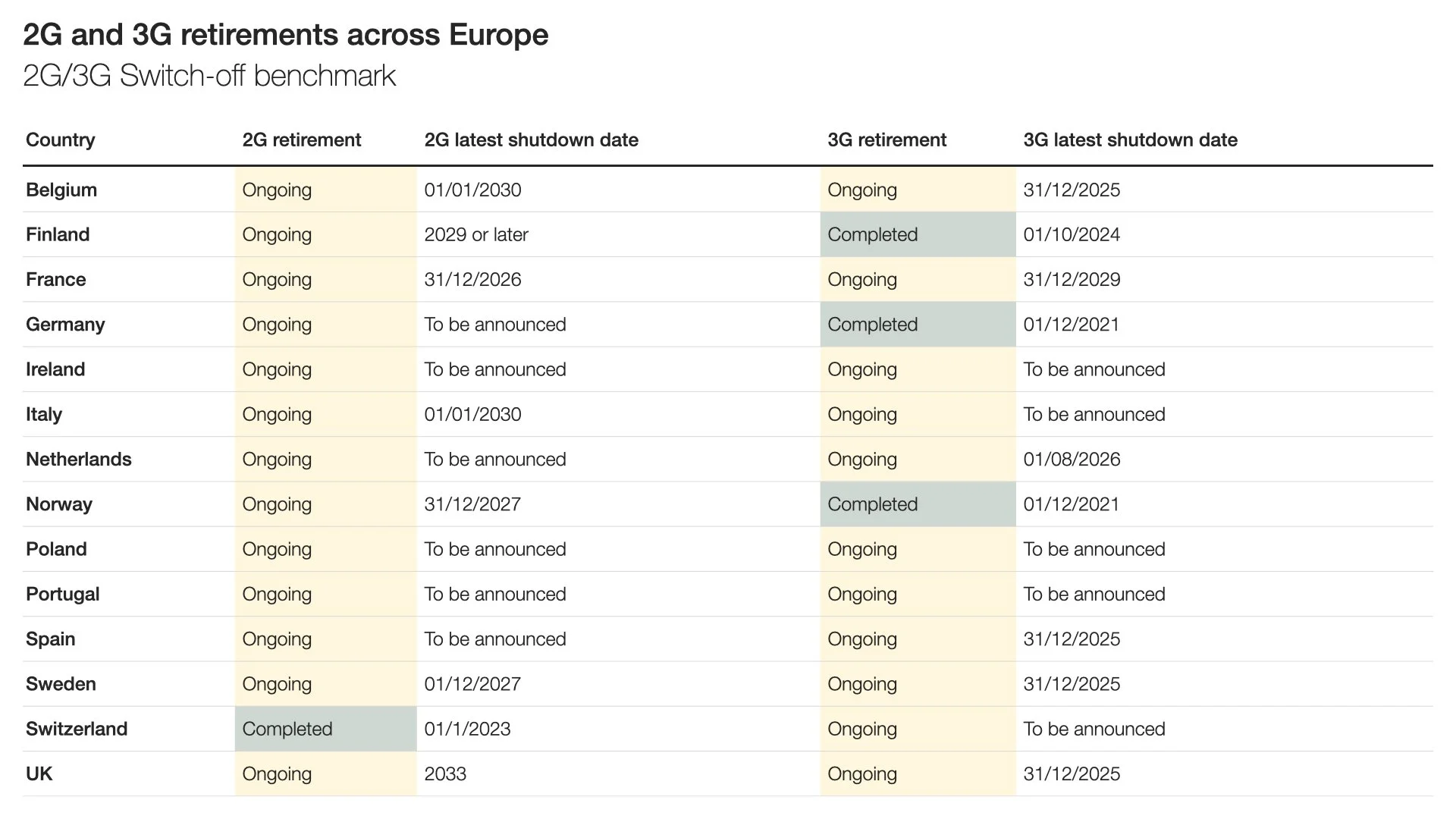Click the 2G latest shutdown date header
1456x819 pixels.
(x=531, y=140)
